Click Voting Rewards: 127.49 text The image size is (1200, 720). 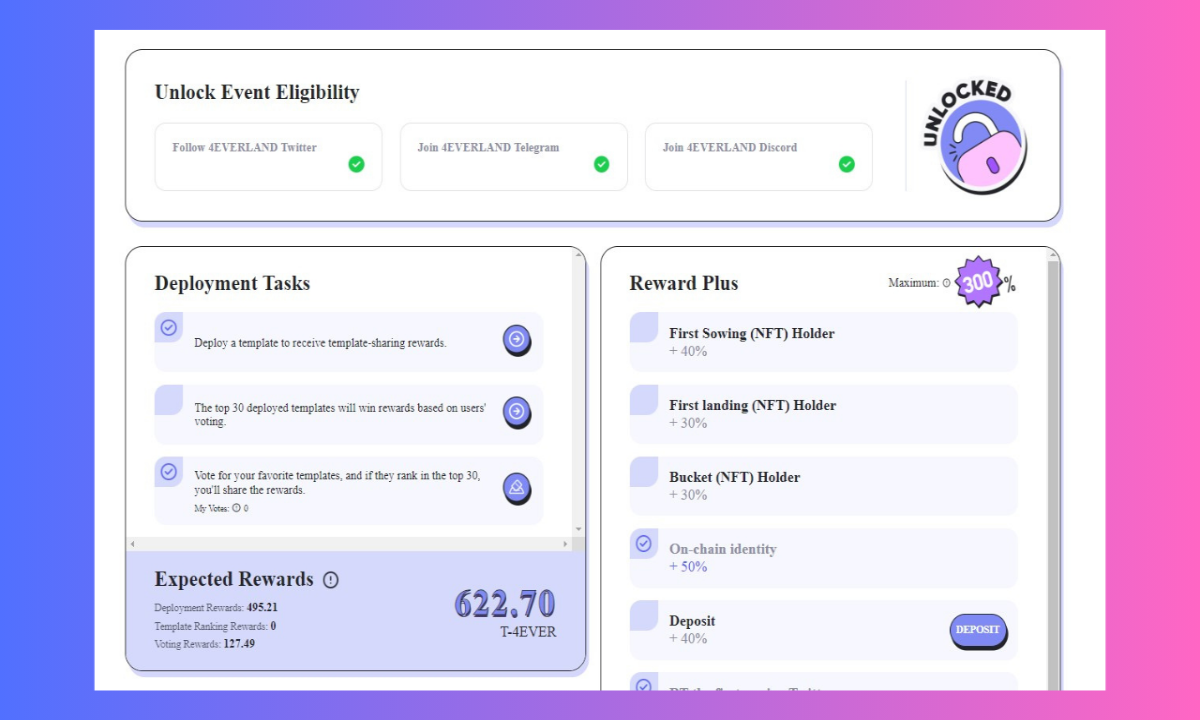click(204, 644)
